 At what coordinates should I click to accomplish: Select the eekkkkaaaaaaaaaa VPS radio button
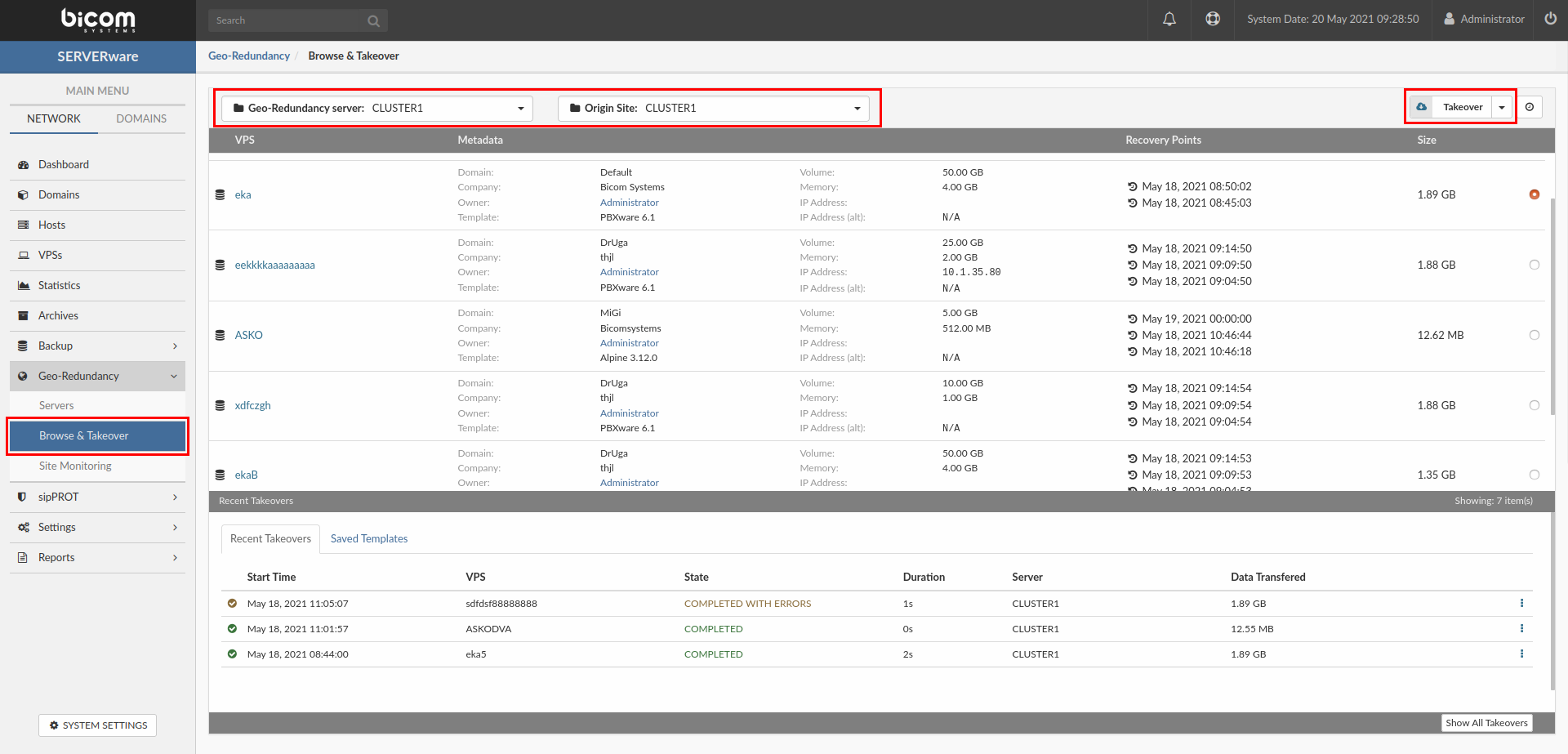[x=1534, y=265]
